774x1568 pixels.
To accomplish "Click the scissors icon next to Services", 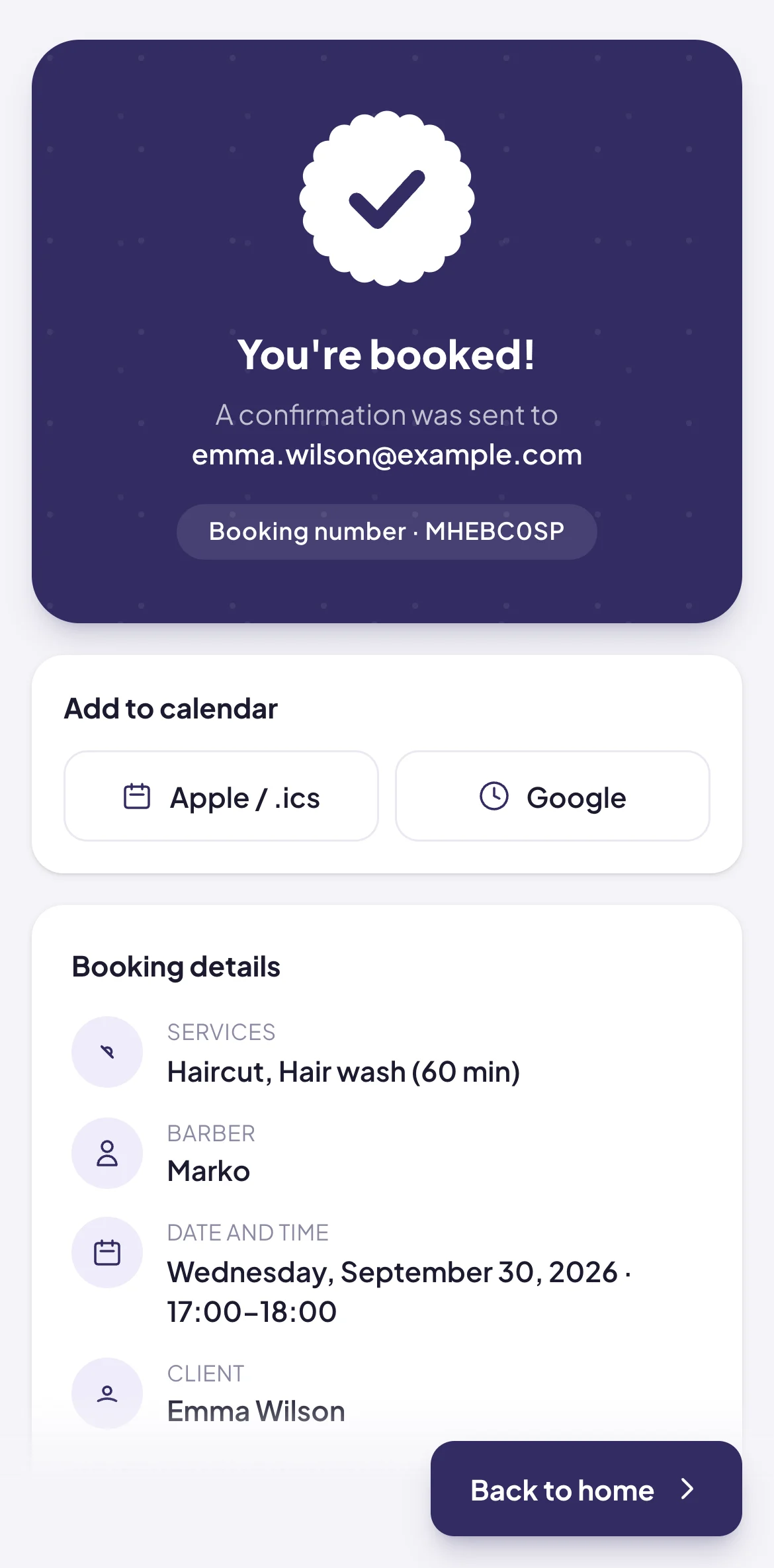I will 107,1052.
